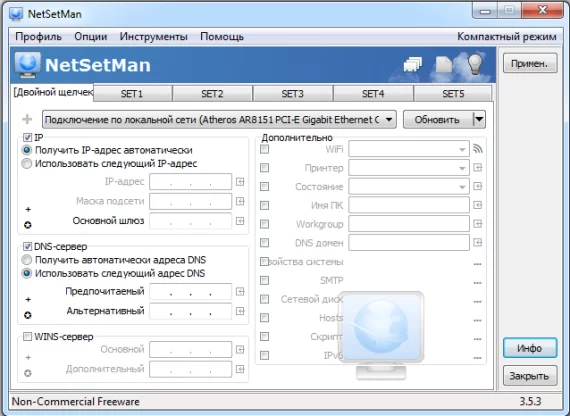Click the get-current icon beside Альтернативный DNS field
This screenshot has height=416, width=570.
[240, 311]
